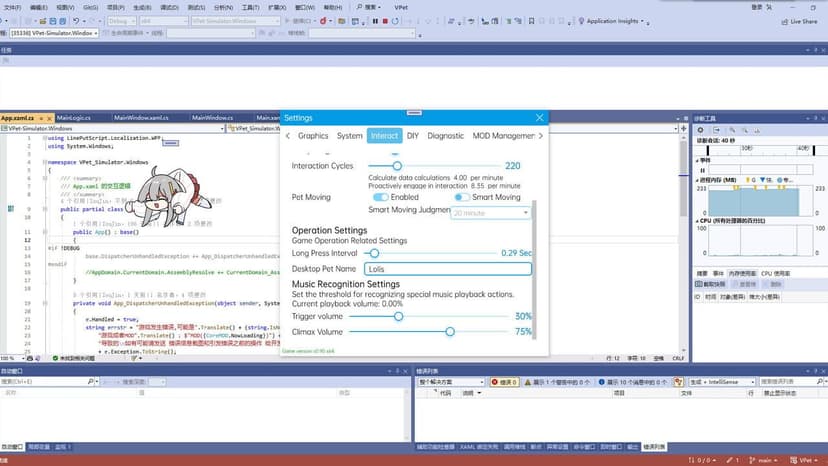828x466 pixels.
Task: Stop debugging with the red square
Action: 385,21
